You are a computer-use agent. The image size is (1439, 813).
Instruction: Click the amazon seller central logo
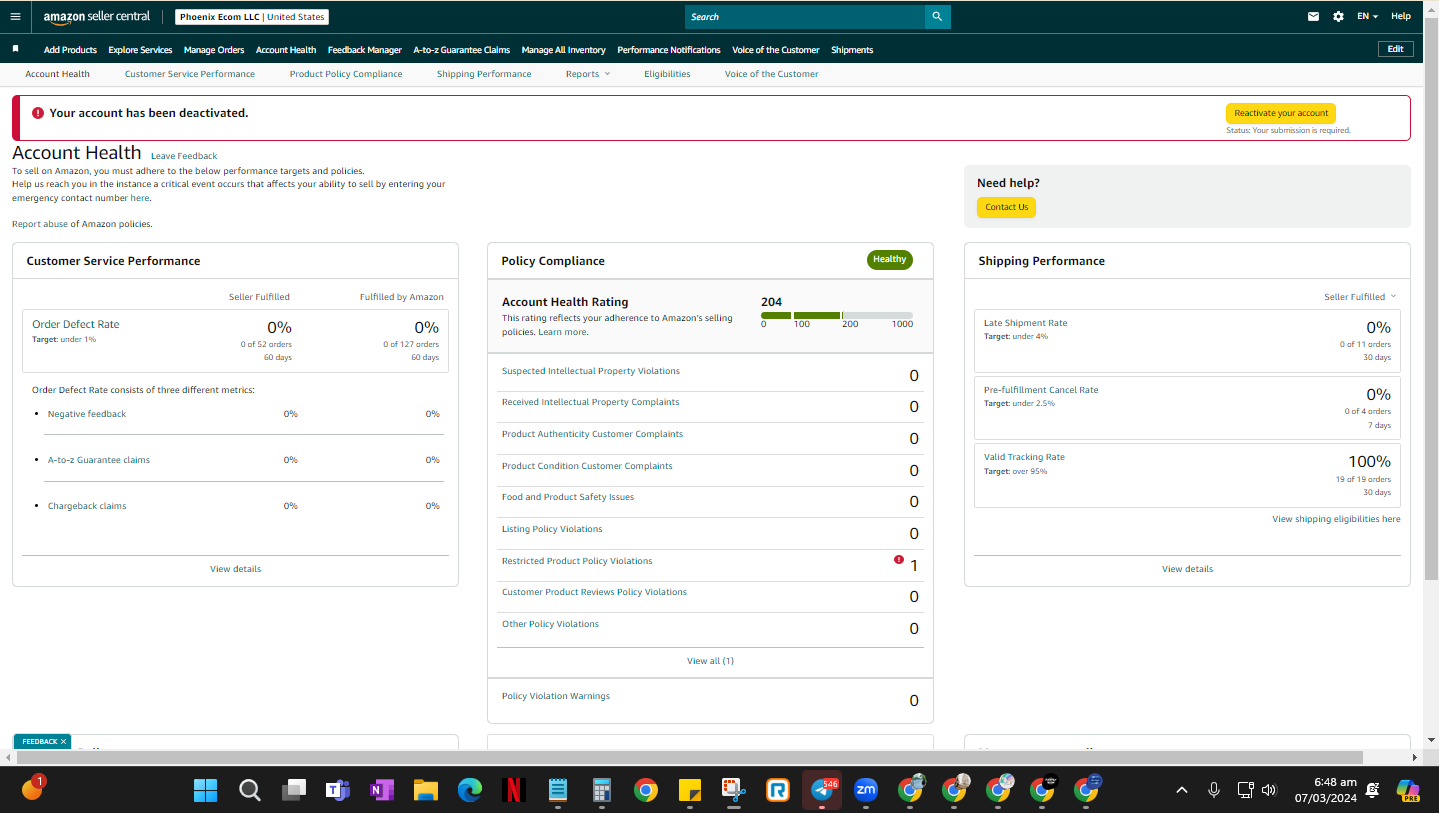tap(97, 17)
